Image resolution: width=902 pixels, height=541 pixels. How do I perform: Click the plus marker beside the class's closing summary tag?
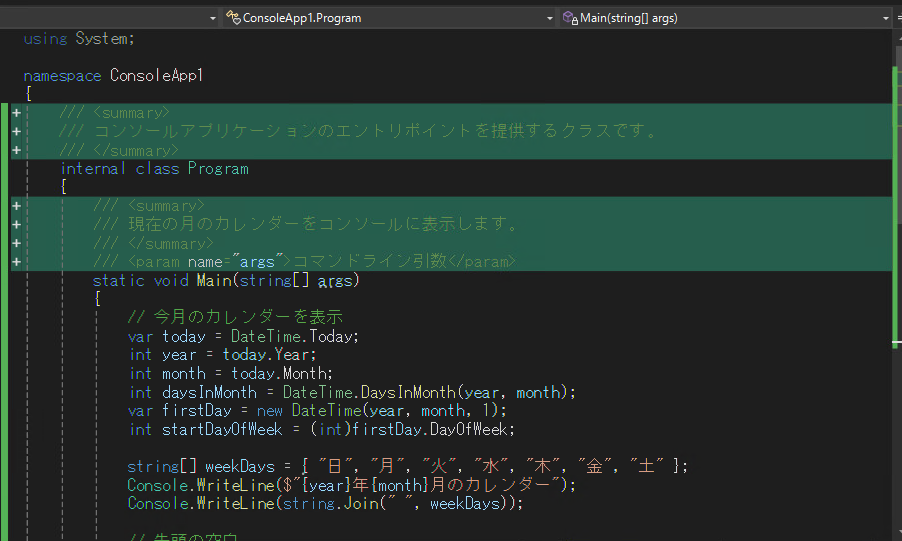16,150
